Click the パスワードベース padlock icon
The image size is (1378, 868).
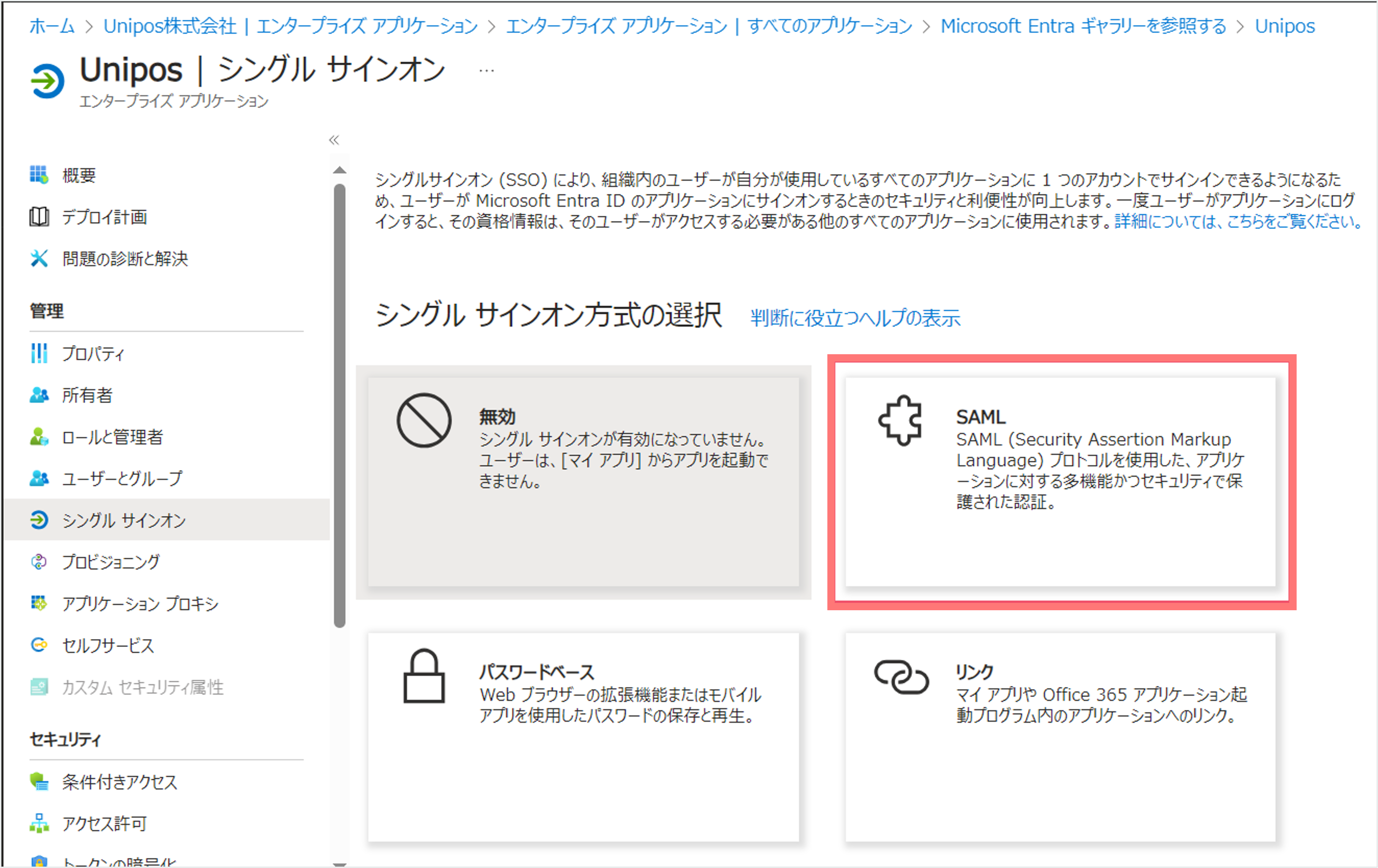[424, 676]
